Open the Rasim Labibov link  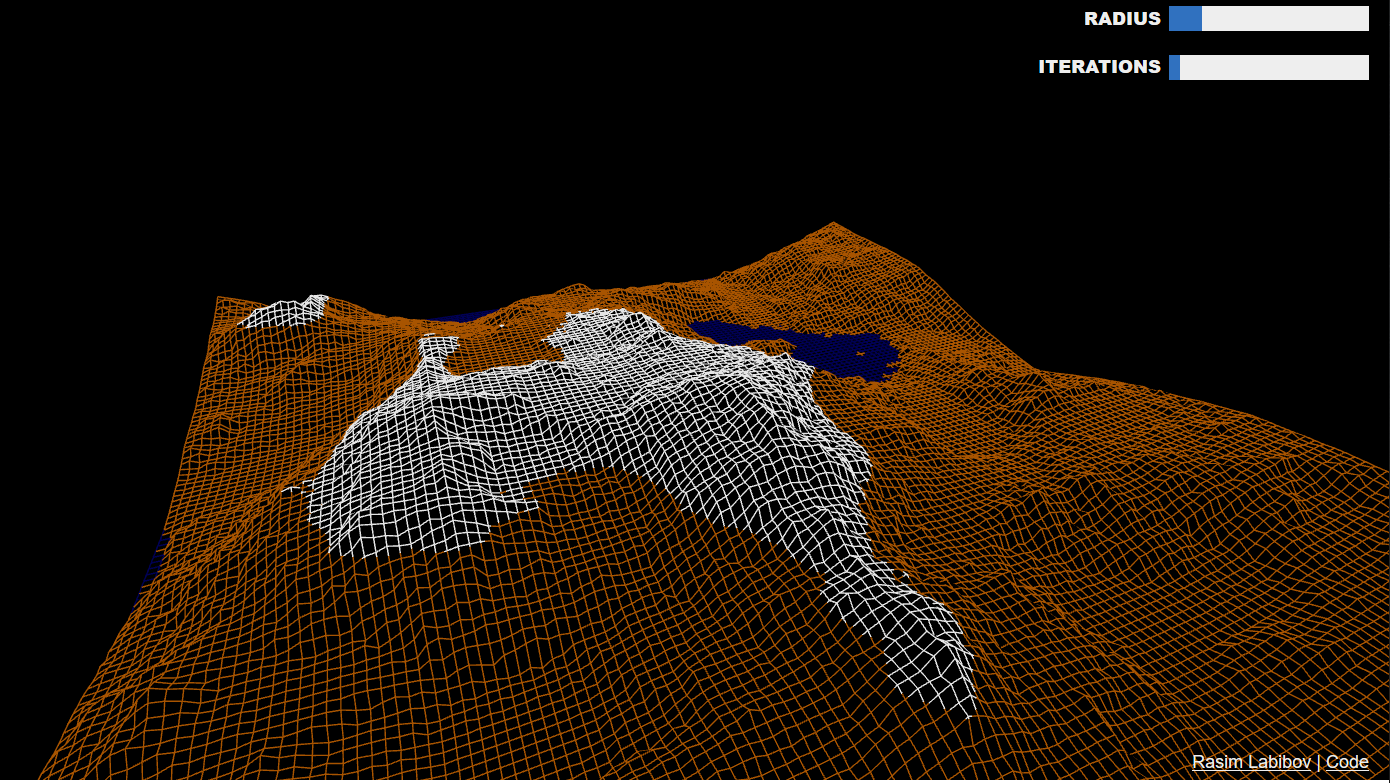1251,762
